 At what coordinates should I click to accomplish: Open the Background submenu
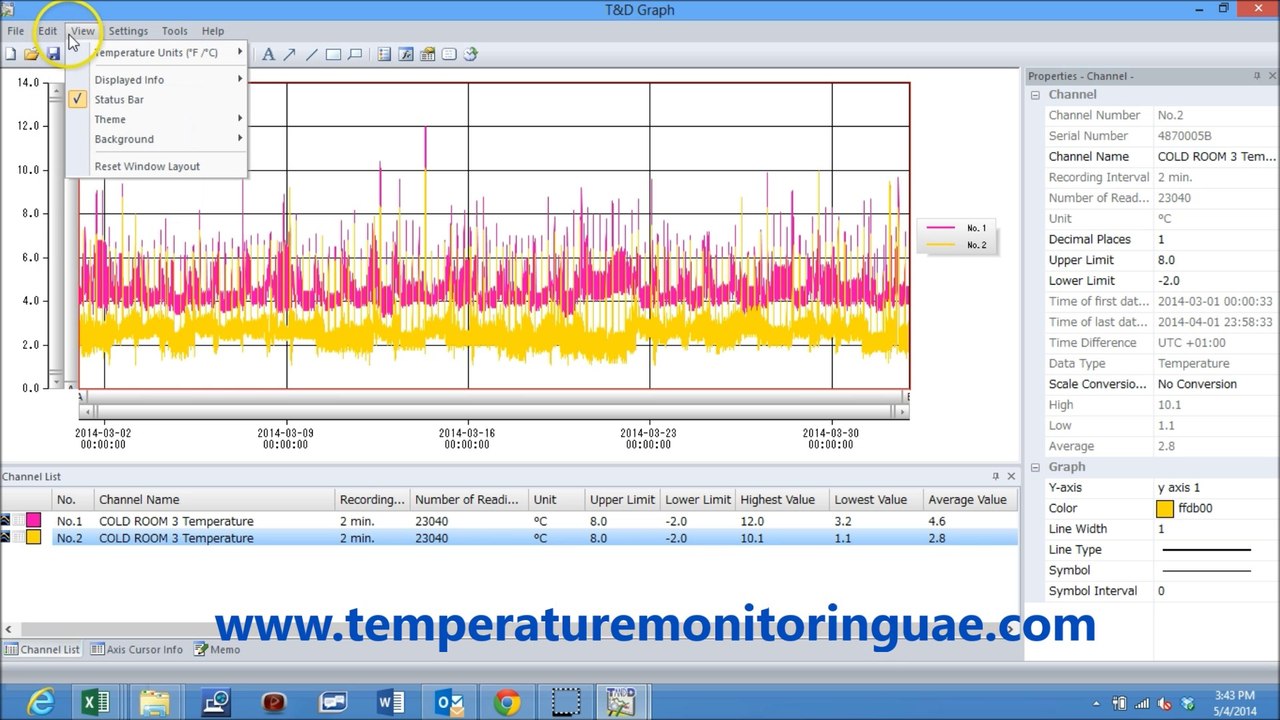tap(155, 139)
